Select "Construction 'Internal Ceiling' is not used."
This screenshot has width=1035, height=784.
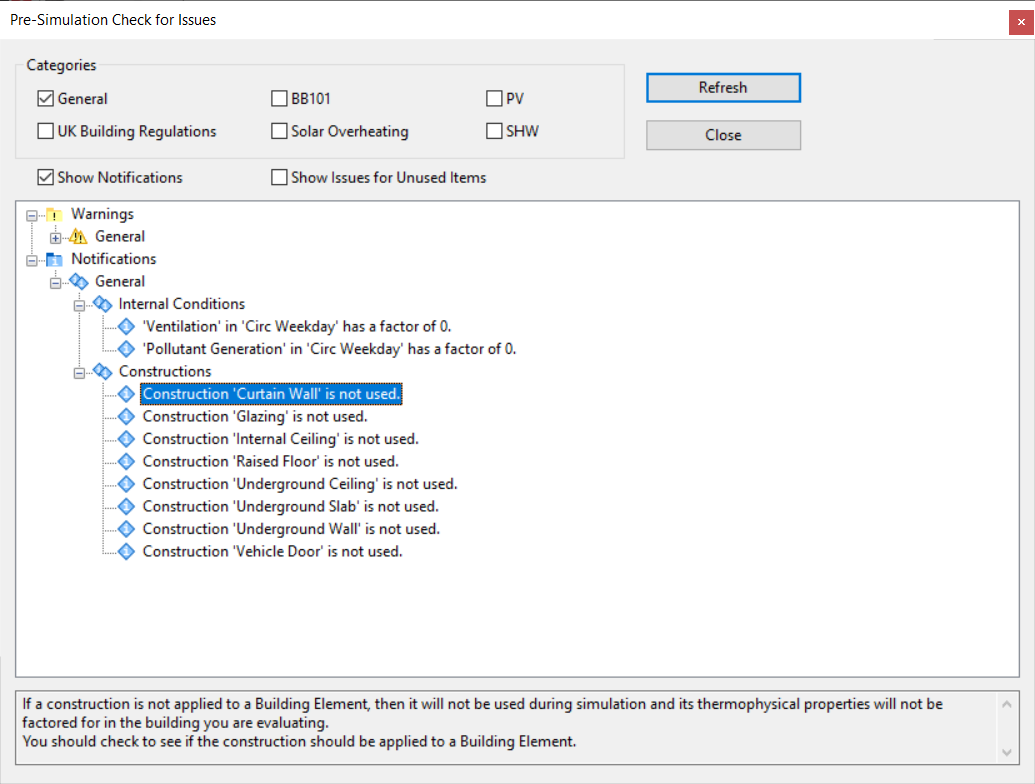click(281, 439)
